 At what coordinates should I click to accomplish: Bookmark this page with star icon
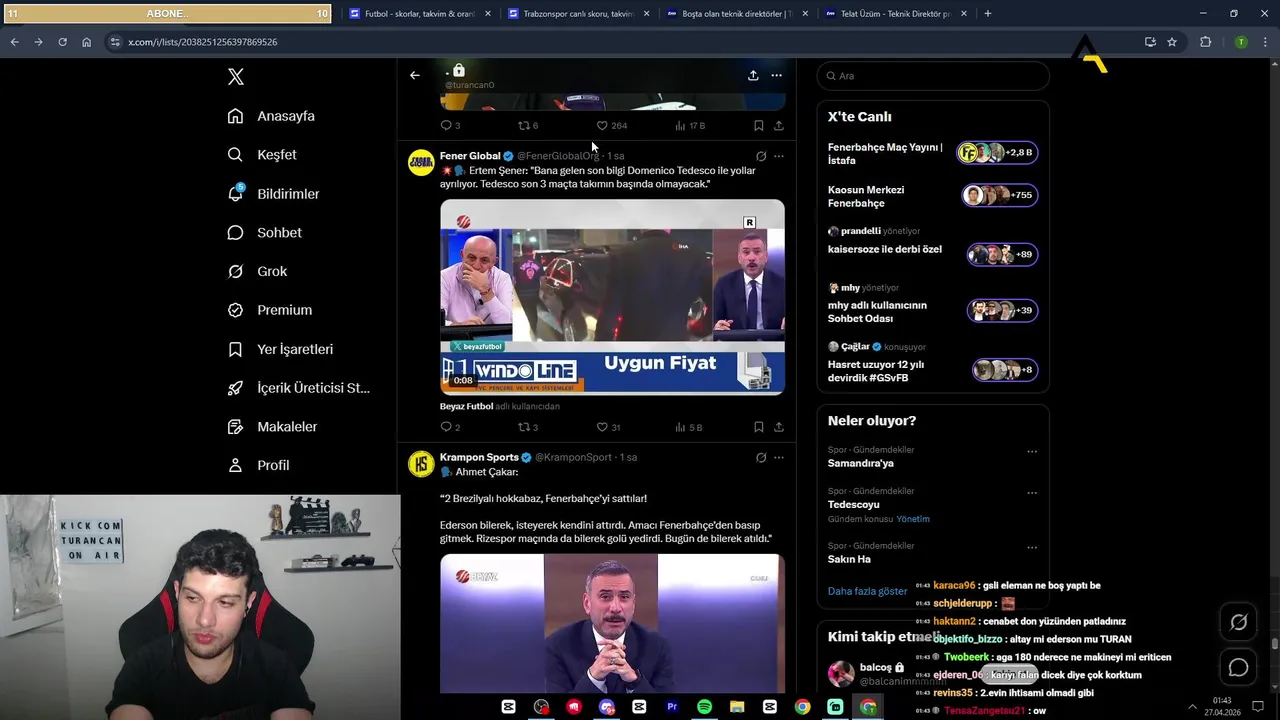(1172, 42)
